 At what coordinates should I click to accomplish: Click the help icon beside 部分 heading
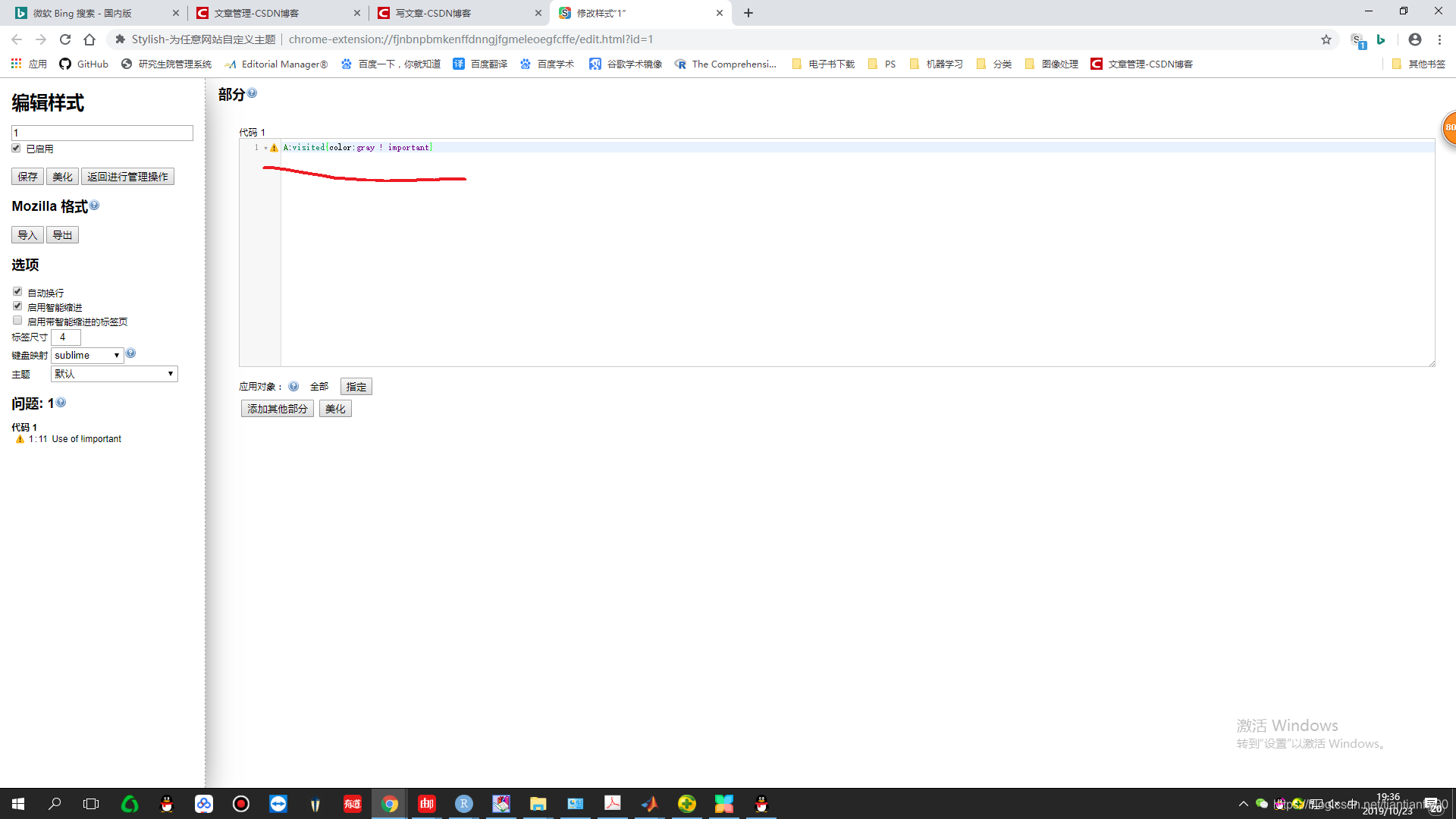pyautogui.click(x=253, y=93)
